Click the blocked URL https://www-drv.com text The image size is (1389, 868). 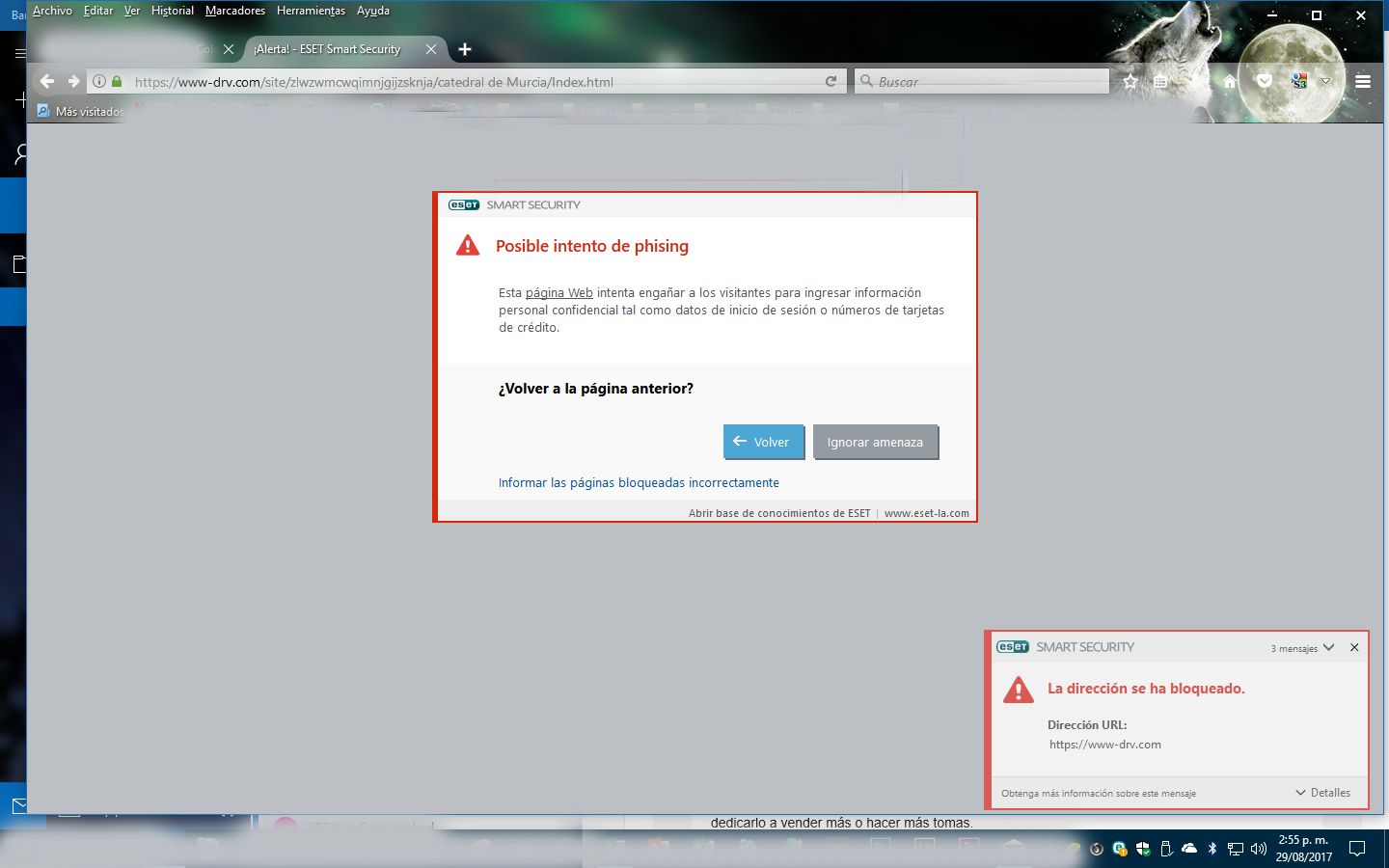[1105, 745]
